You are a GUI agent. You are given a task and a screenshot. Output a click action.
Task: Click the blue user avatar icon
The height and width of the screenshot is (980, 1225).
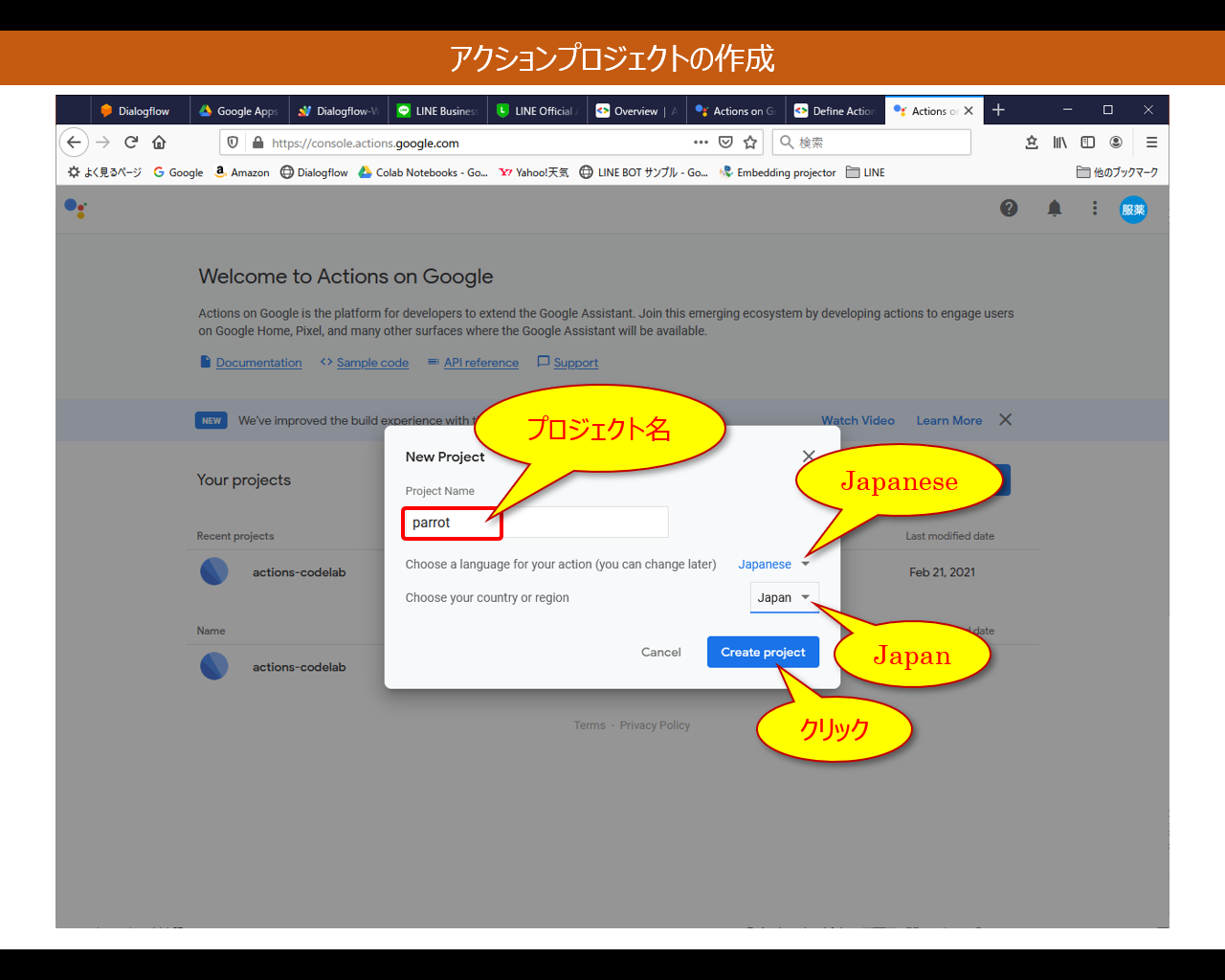click(1133, 210)
